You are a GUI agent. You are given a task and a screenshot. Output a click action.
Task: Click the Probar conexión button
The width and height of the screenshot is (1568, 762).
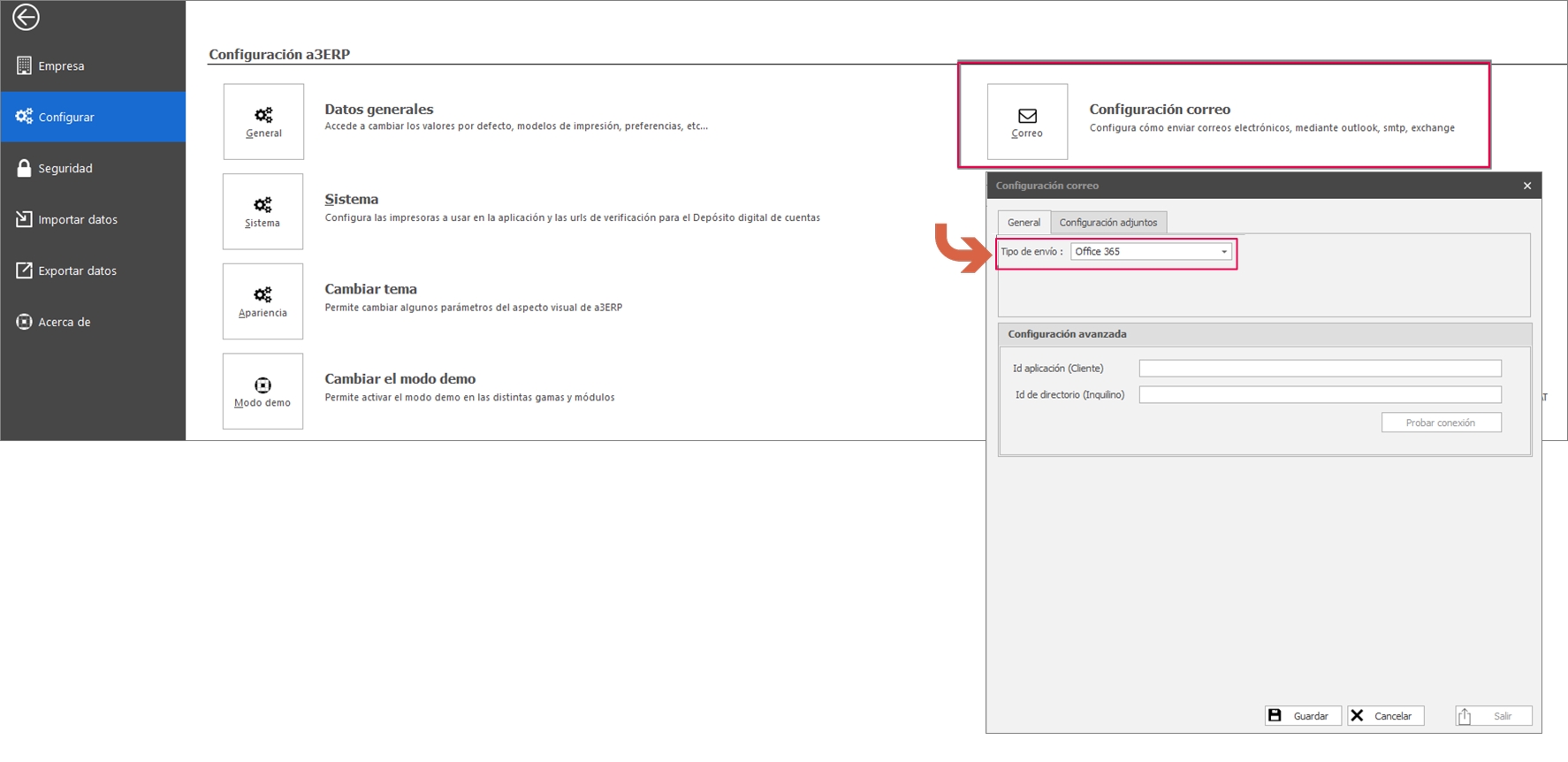tap(1442, 423)
